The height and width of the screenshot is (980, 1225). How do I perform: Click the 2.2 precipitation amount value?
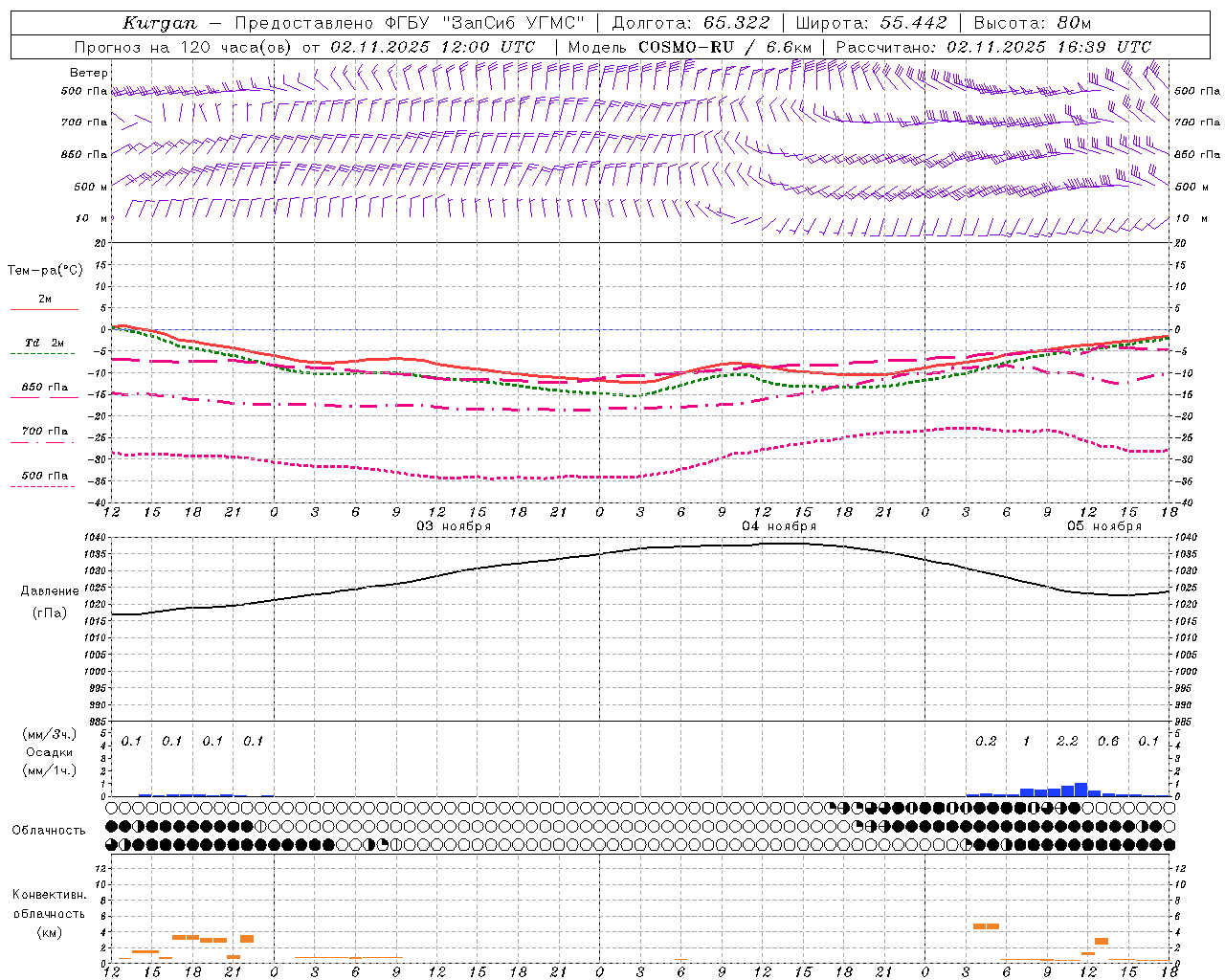1068,742
